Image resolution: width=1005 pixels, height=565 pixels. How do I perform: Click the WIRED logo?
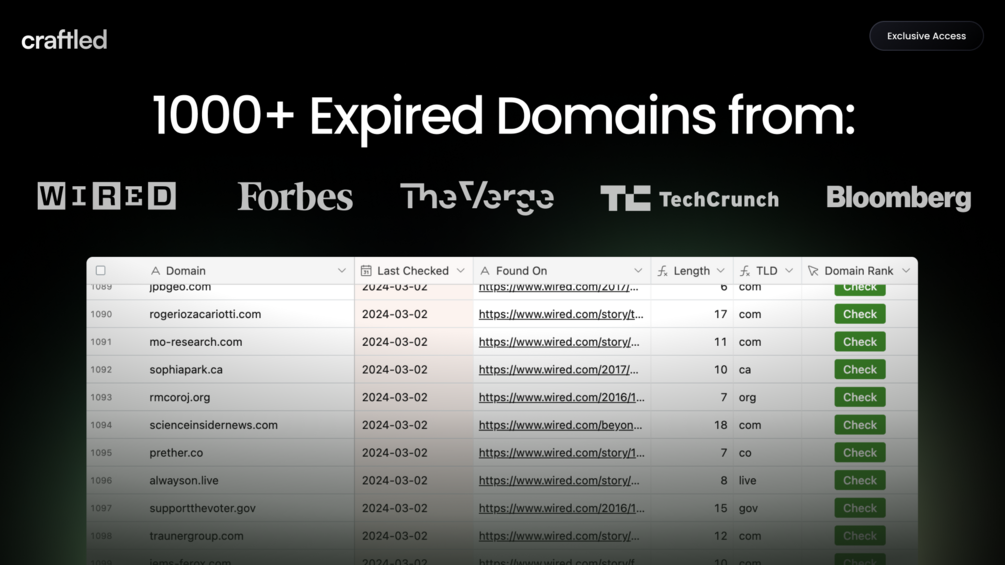(106, 196)
